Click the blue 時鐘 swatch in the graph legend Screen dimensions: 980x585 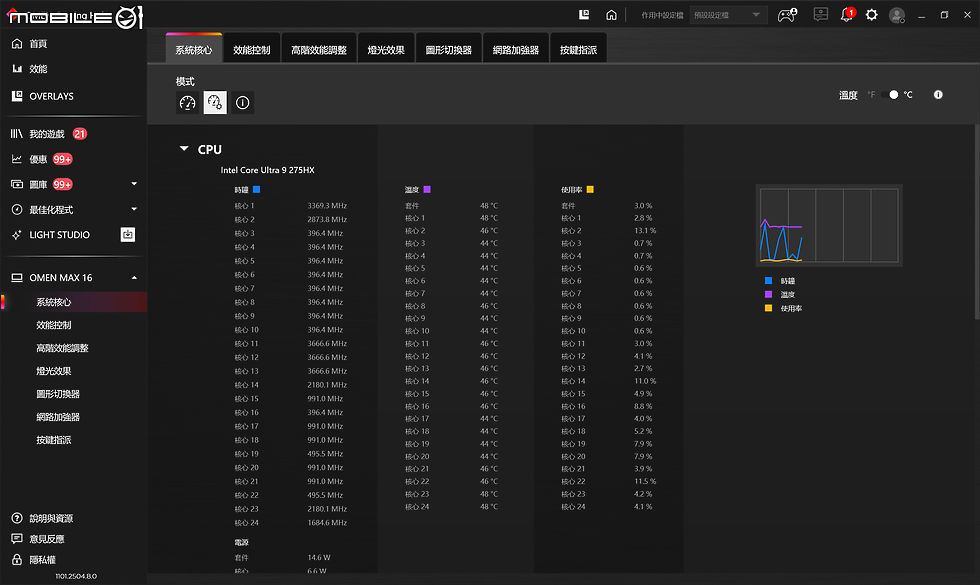(x=768, y=281)
